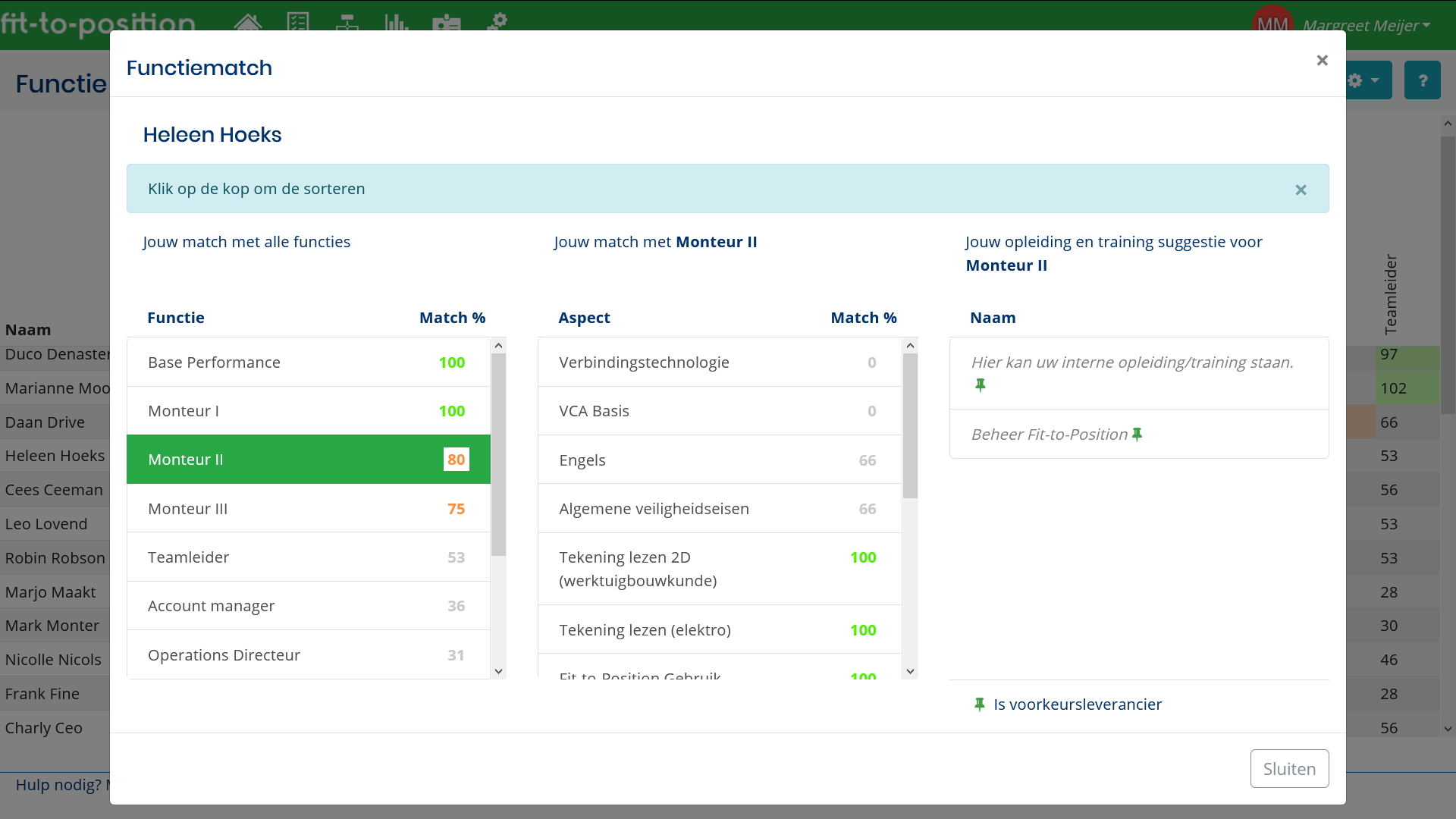Click the pin icon under interne opleiding

(980, 385)
